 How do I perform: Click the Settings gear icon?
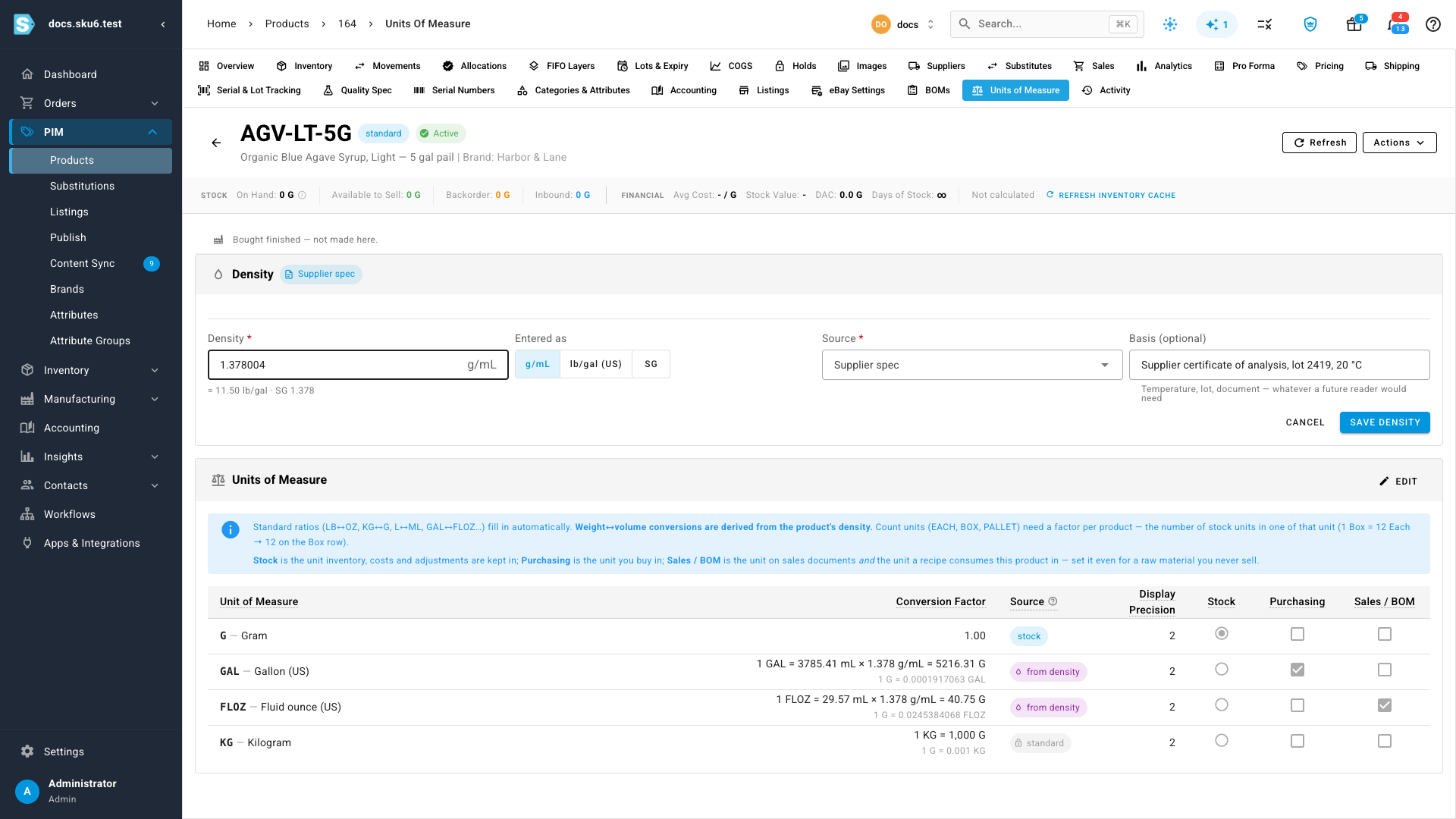click(x=27, y=752)
